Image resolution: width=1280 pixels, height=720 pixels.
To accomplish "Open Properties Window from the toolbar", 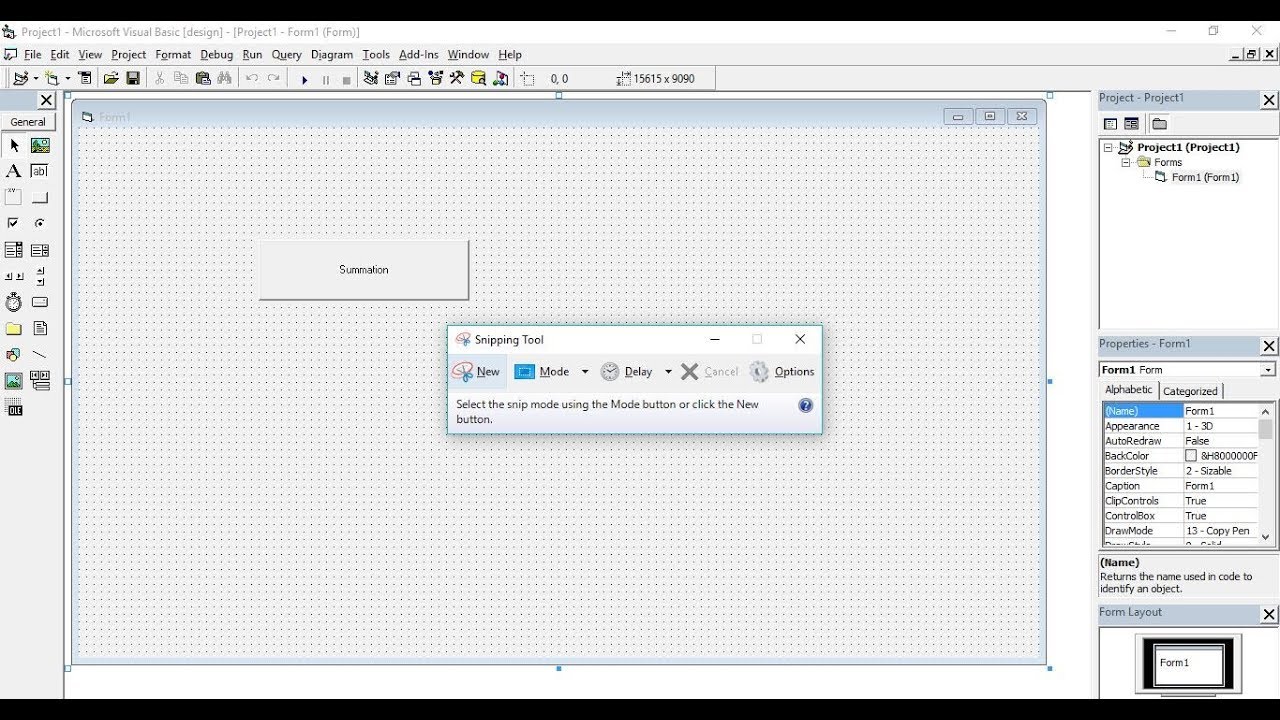I will (392, 78).
